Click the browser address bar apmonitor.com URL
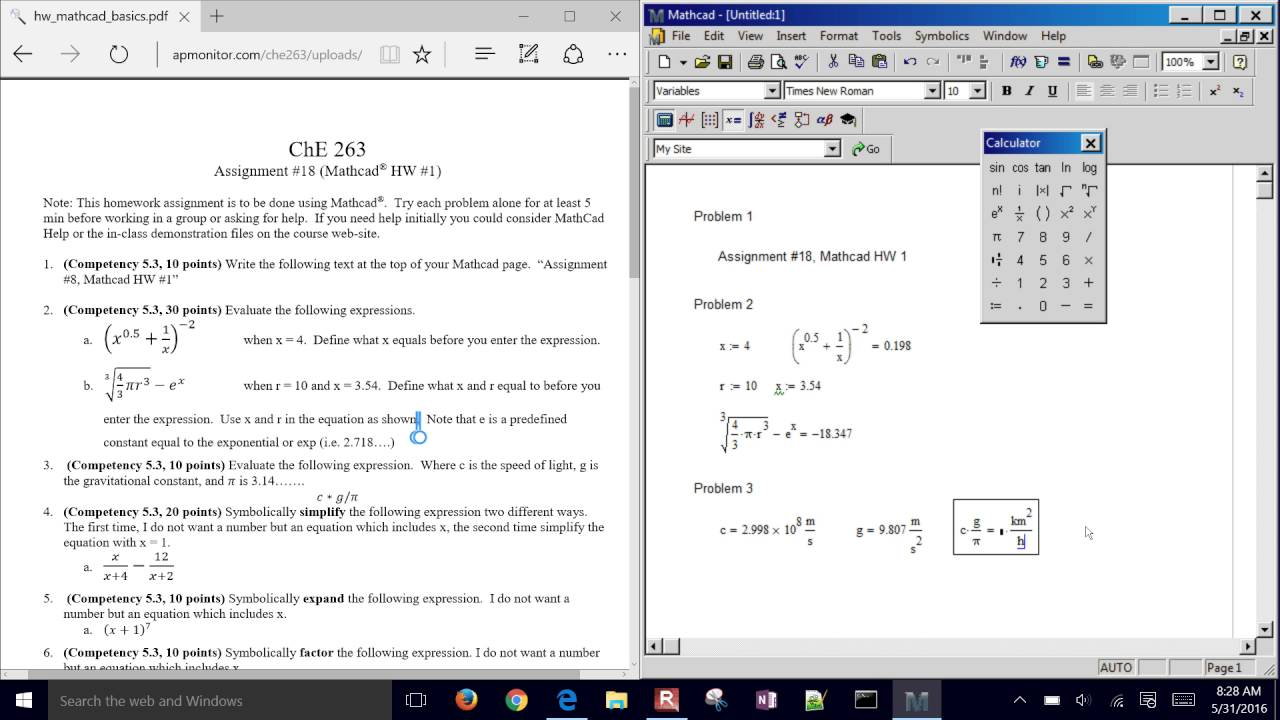Image resolution: width=1280 pixels, height=720 pixels. pos(267,55)
